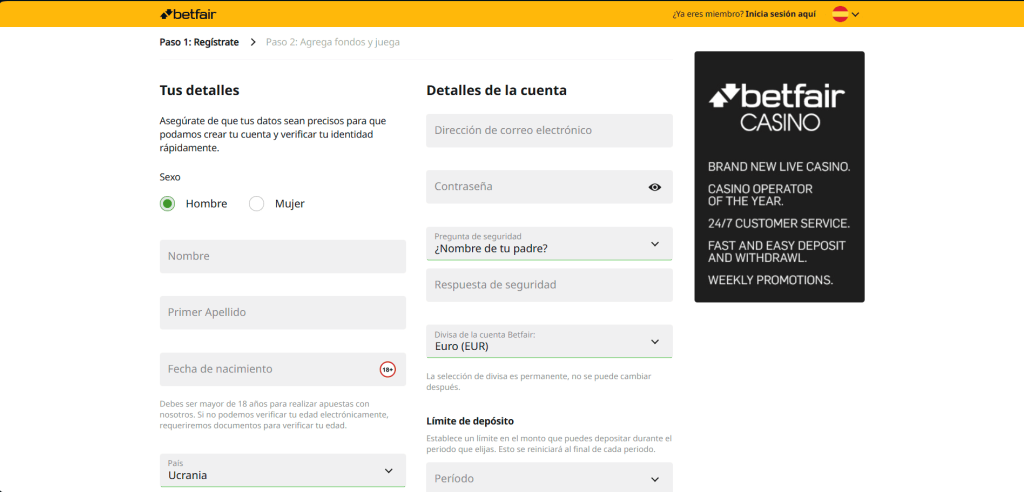This screenshot has height=492, width=1024.
Task: Click '¿Ya eres miembro?' text
Action: click(x=708, y=14)
